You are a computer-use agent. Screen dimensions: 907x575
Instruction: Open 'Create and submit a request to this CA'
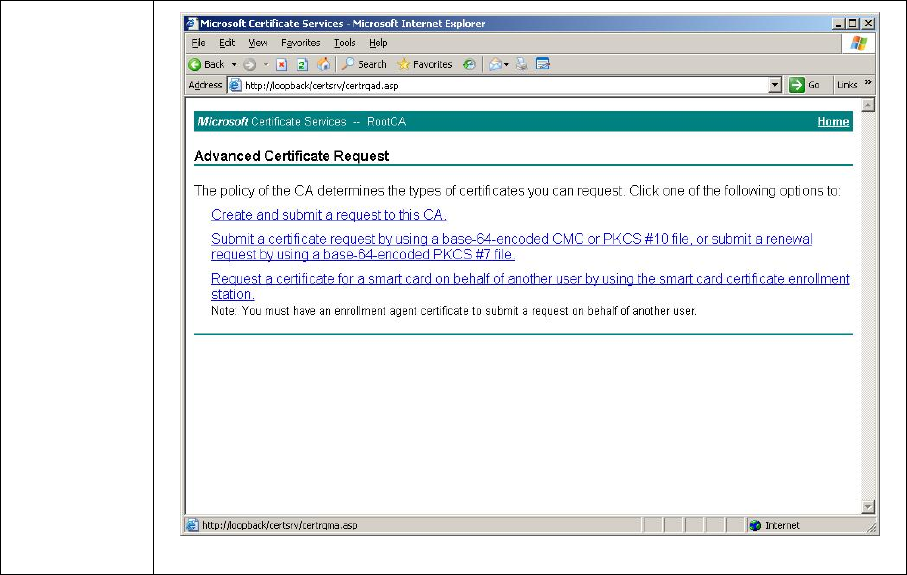click(329, 215)
